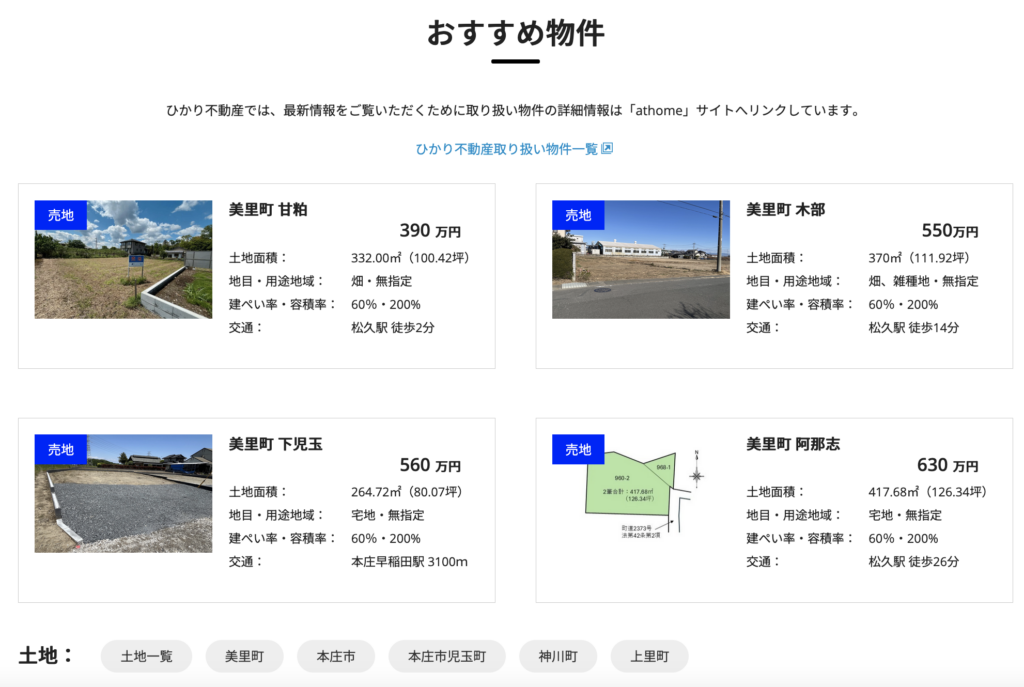Click 売地 badge on 下児玉 listing
The height and width of the screenshot is (687, 1024).
[x=61, y=449]
